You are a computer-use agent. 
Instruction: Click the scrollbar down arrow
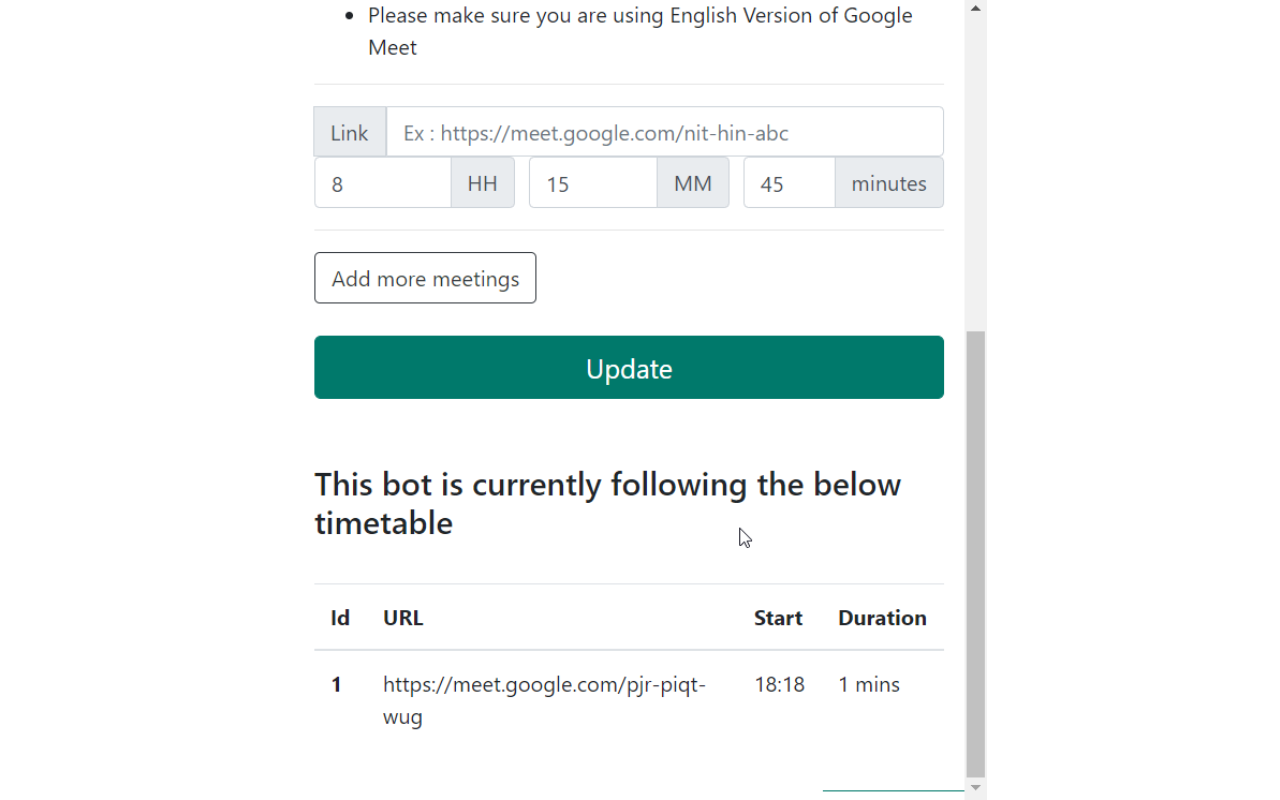[x=976, y=789]
